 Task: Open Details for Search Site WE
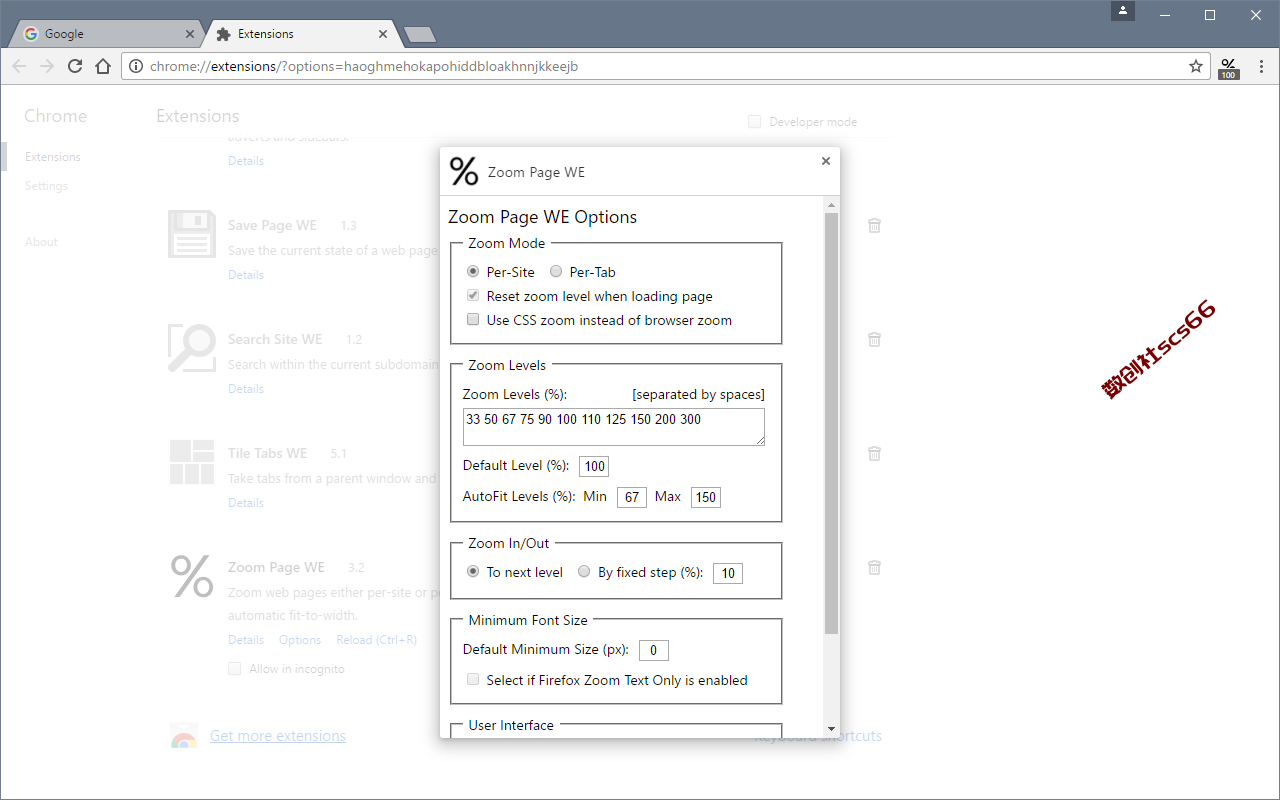point(246,389)
